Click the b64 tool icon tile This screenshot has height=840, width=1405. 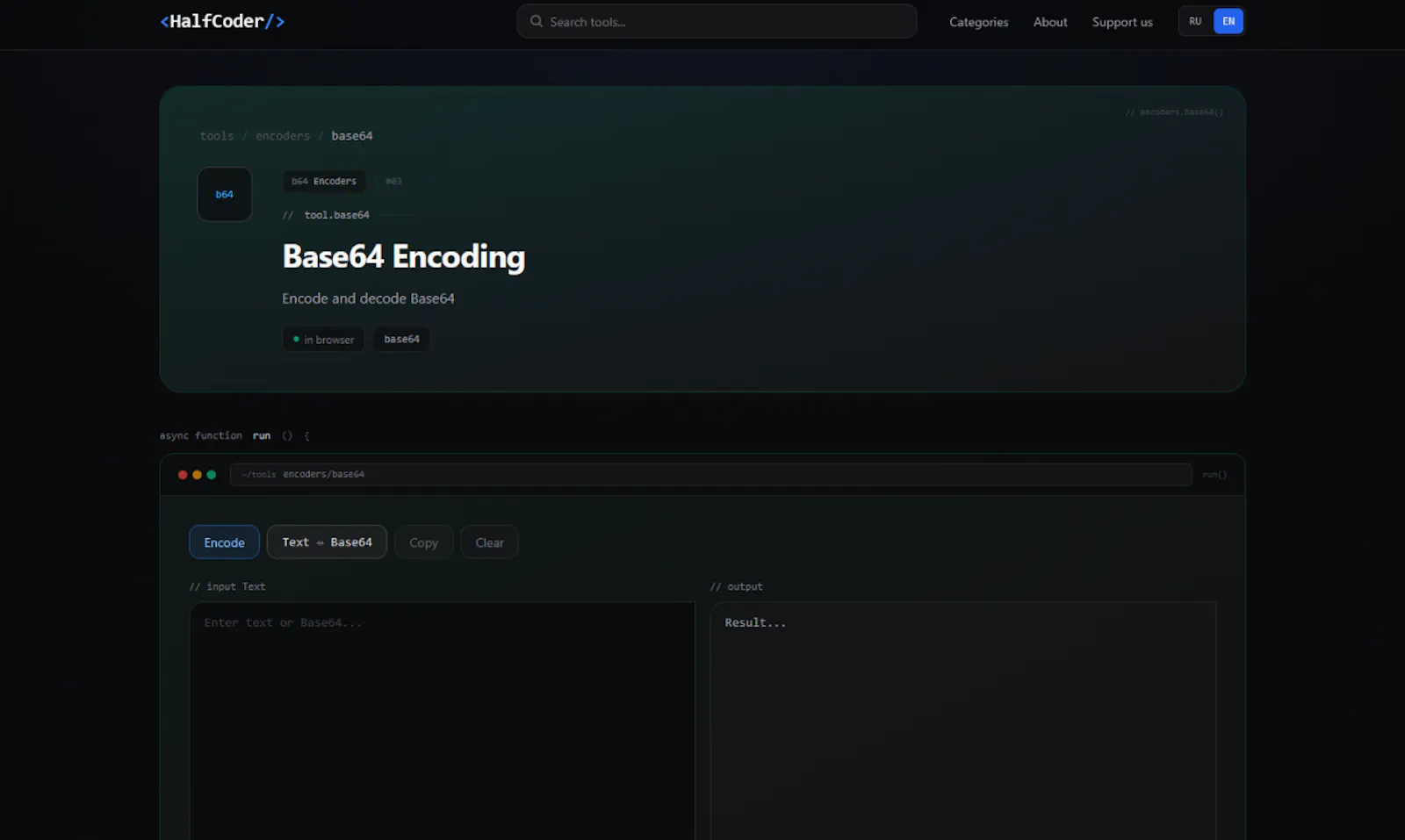coord(225,194)
